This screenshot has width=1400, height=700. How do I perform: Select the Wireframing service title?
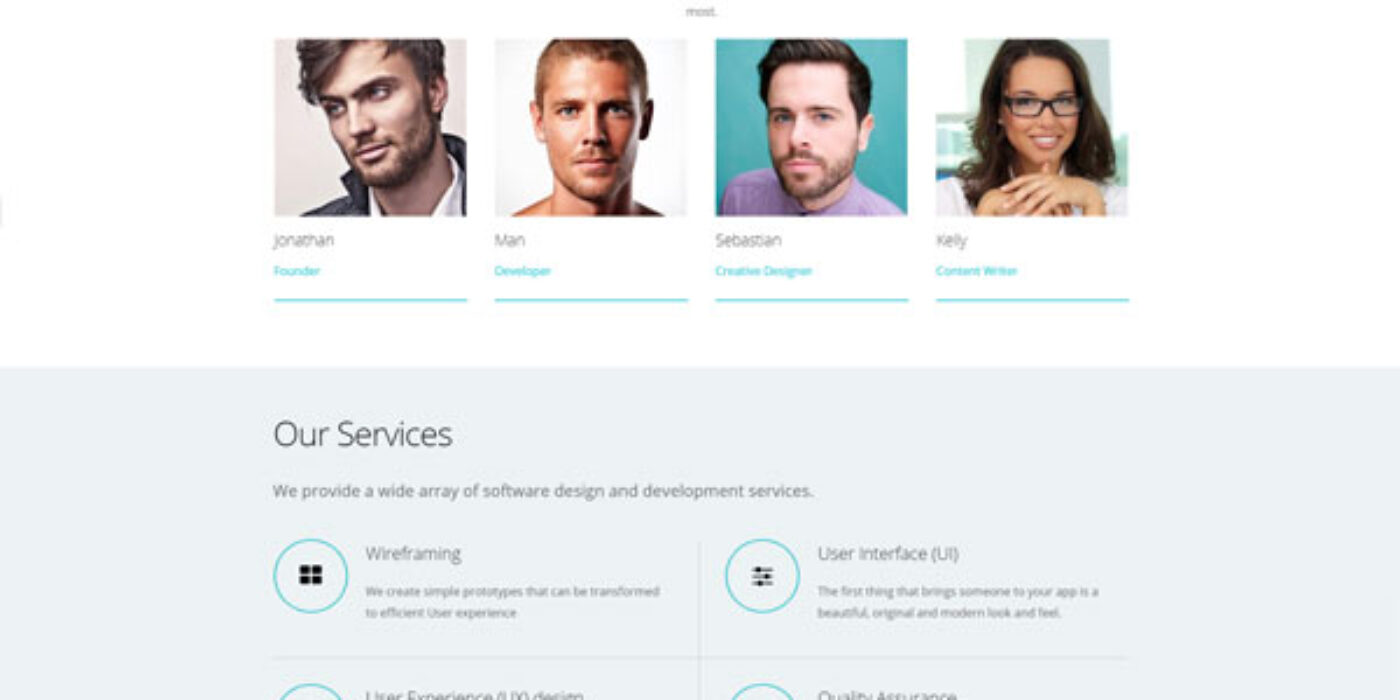413,553
